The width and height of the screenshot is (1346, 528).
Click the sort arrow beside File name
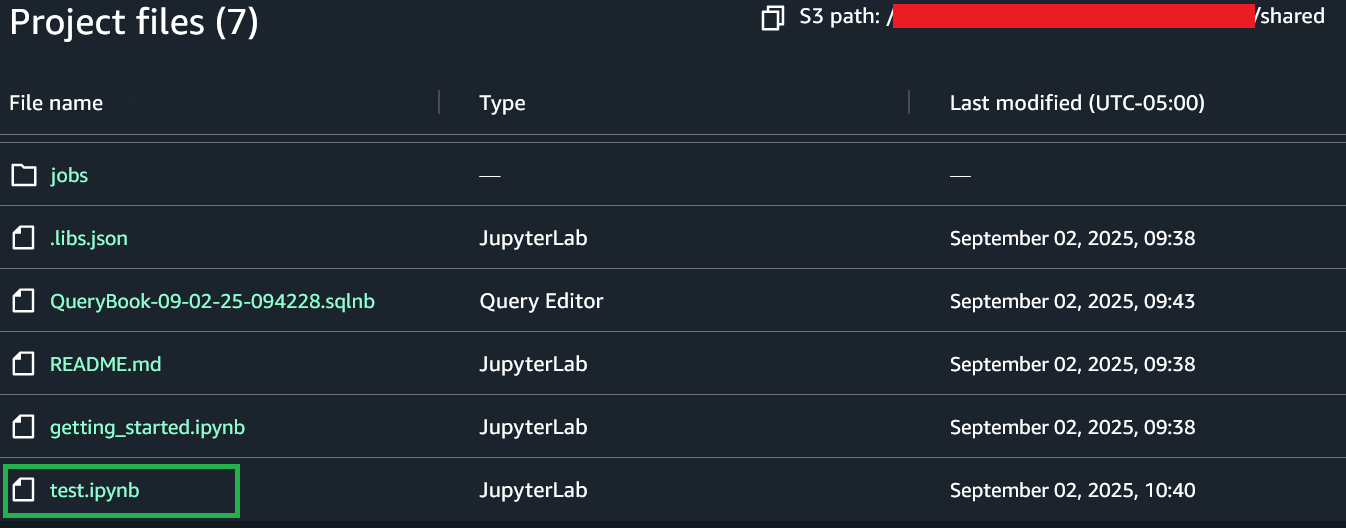tap(129, 103)
